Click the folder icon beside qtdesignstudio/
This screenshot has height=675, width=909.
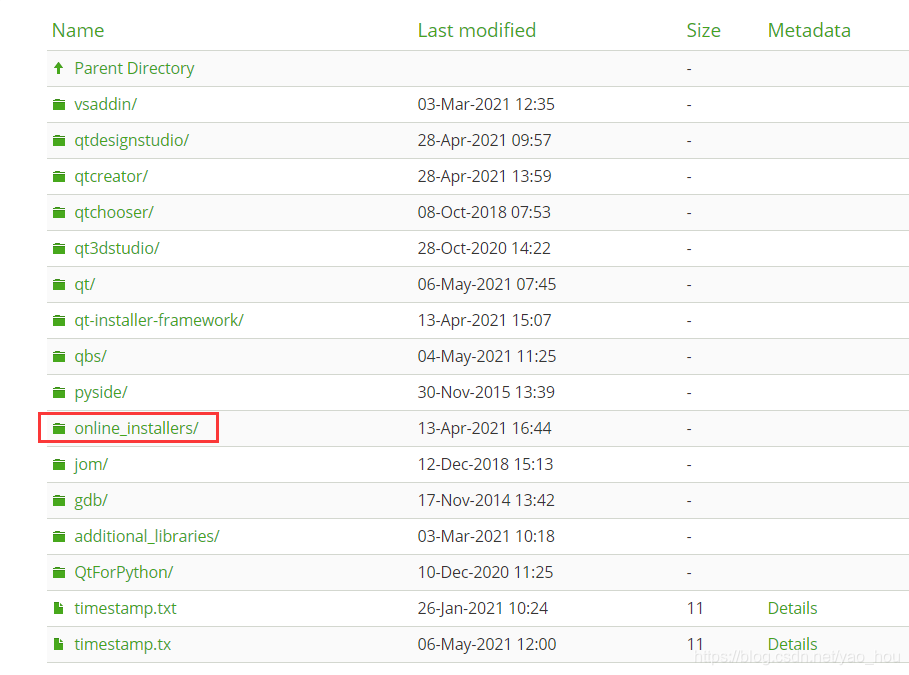(59, 140)
